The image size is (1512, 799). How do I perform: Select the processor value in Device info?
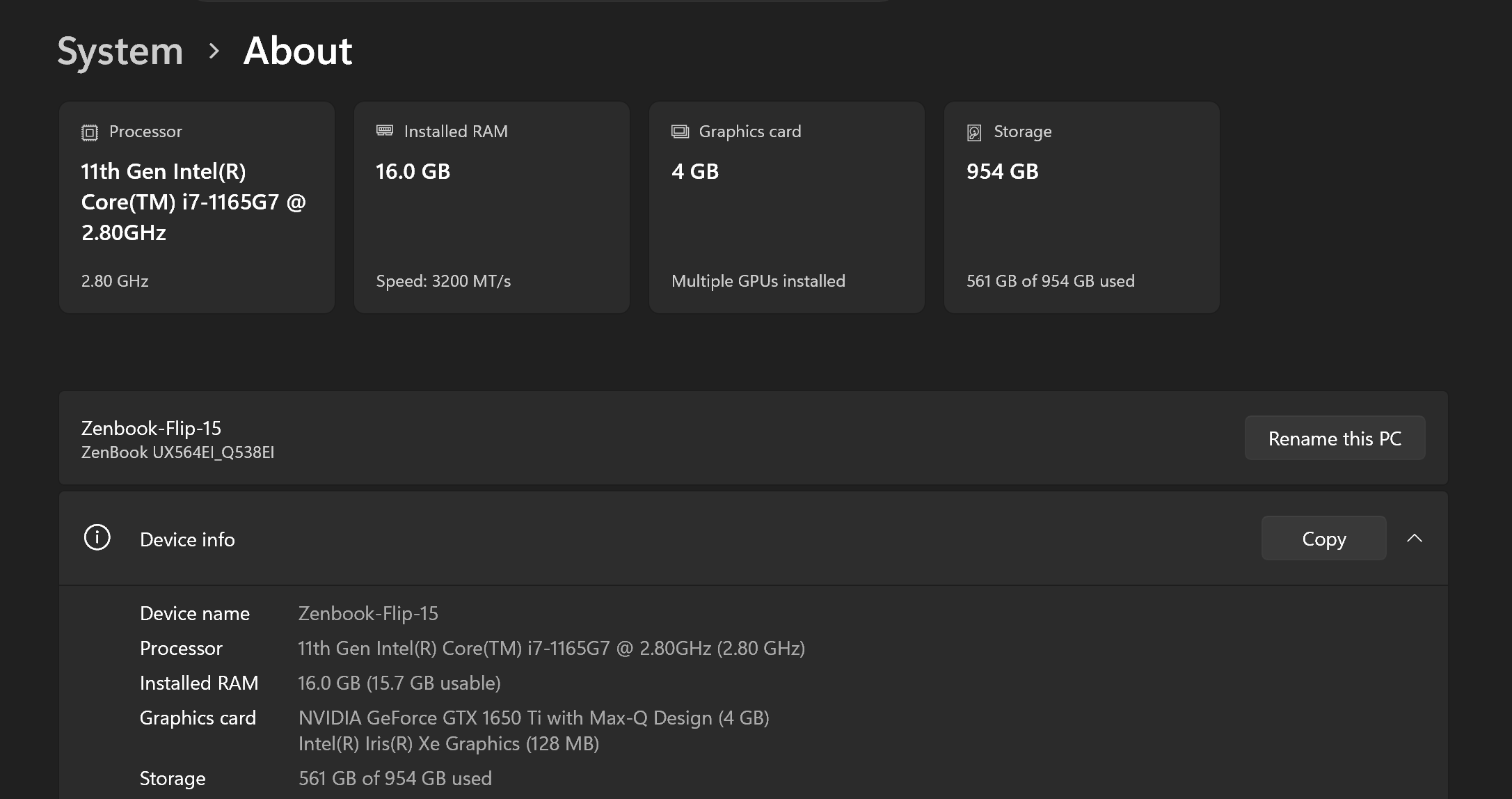551,648
